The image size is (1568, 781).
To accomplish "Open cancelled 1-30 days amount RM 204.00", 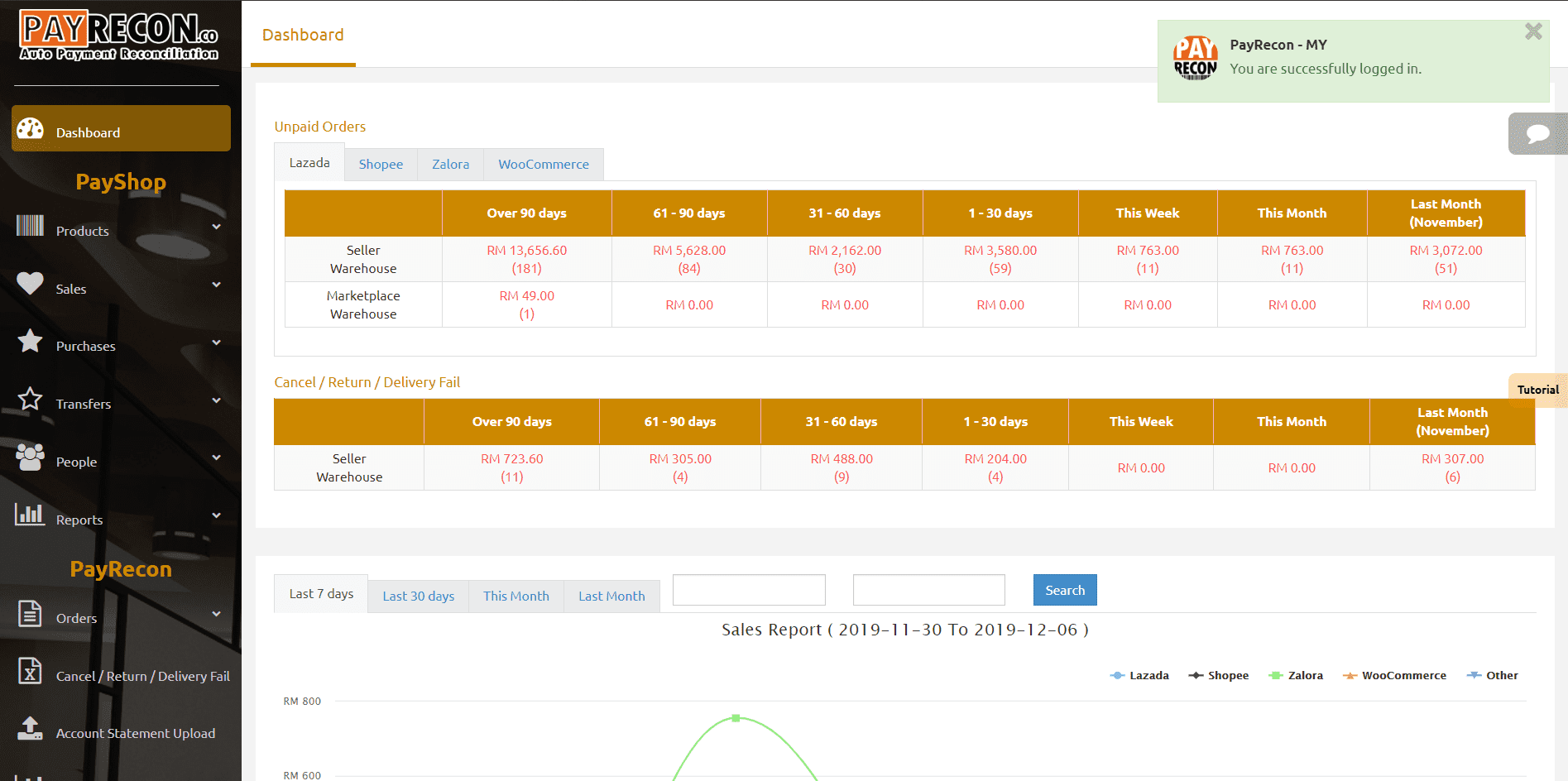I will [995, 467].
